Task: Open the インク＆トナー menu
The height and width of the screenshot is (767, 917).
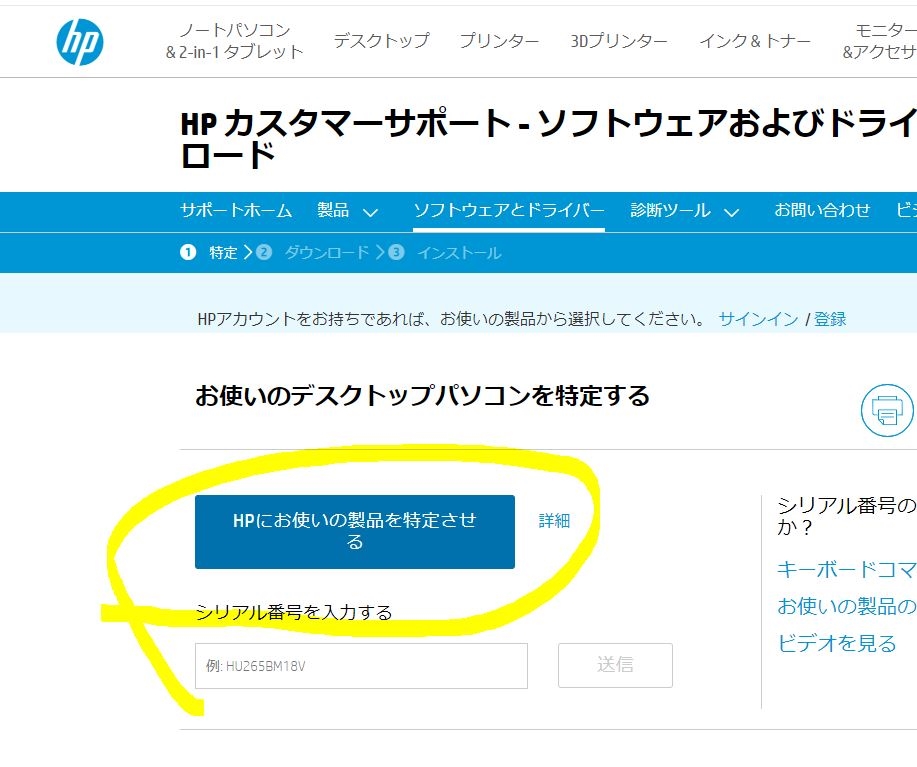Action: (755, 40)
